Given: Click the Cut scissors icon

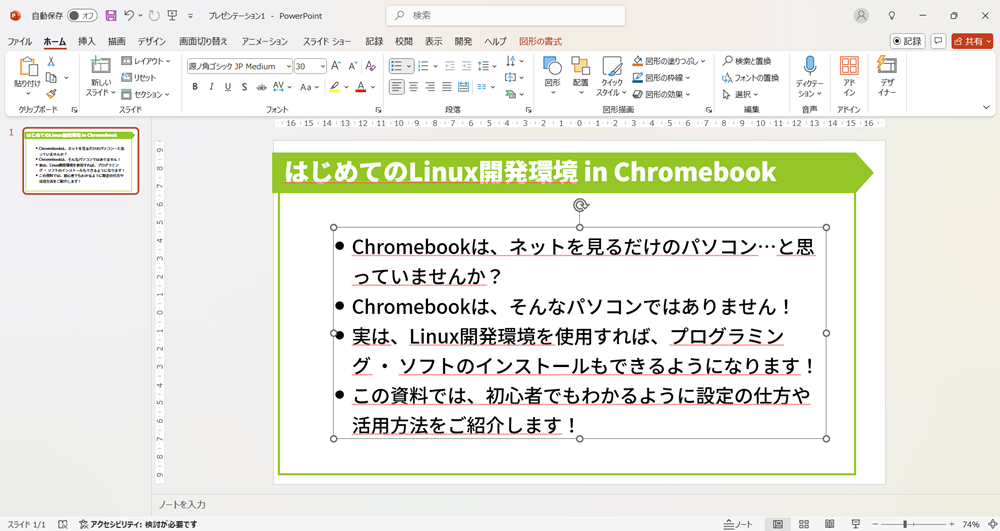Looking at the screenshot, I should [51, 61].
